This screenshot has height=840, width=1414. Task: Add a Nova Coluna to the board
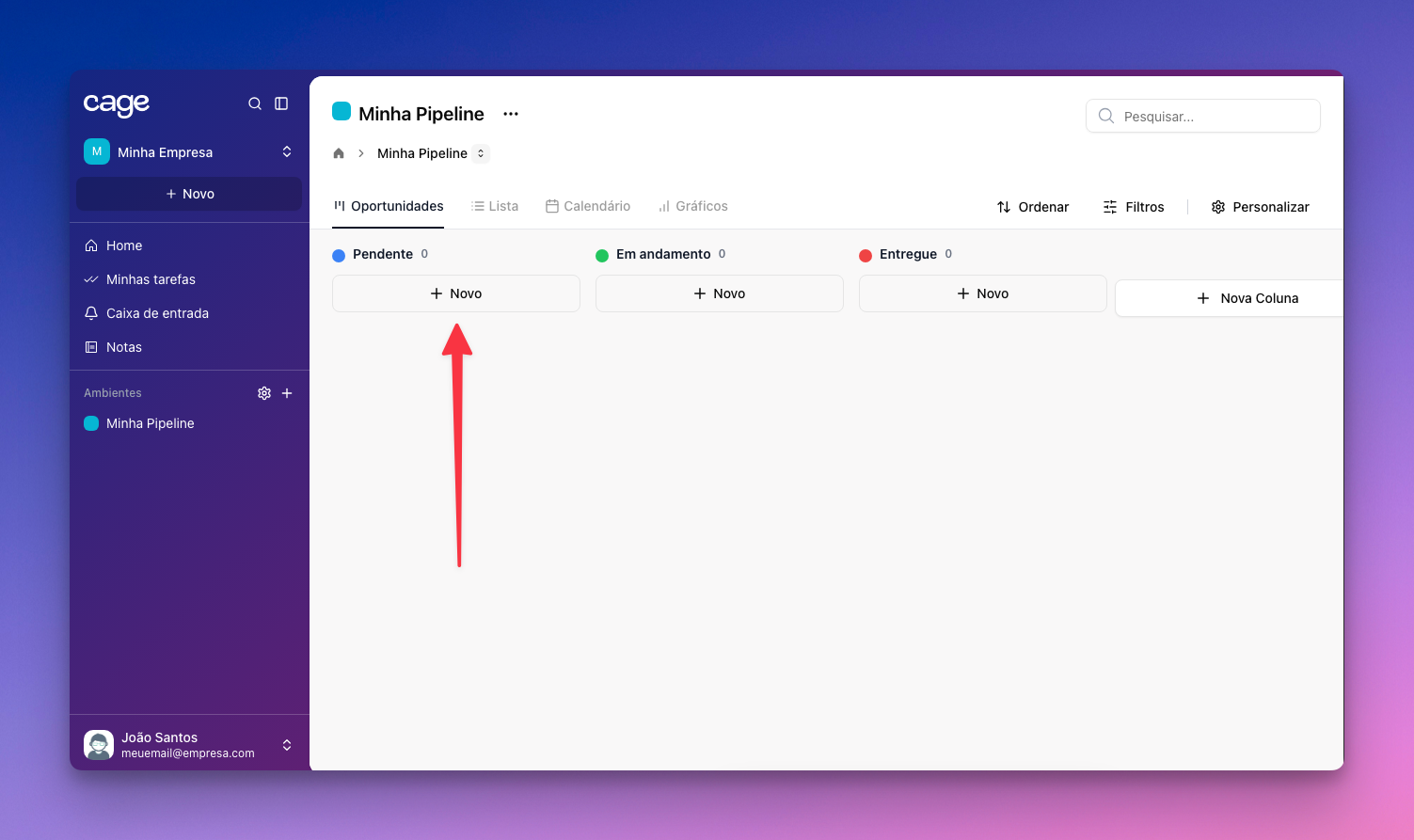click(x=1247, y=298)
